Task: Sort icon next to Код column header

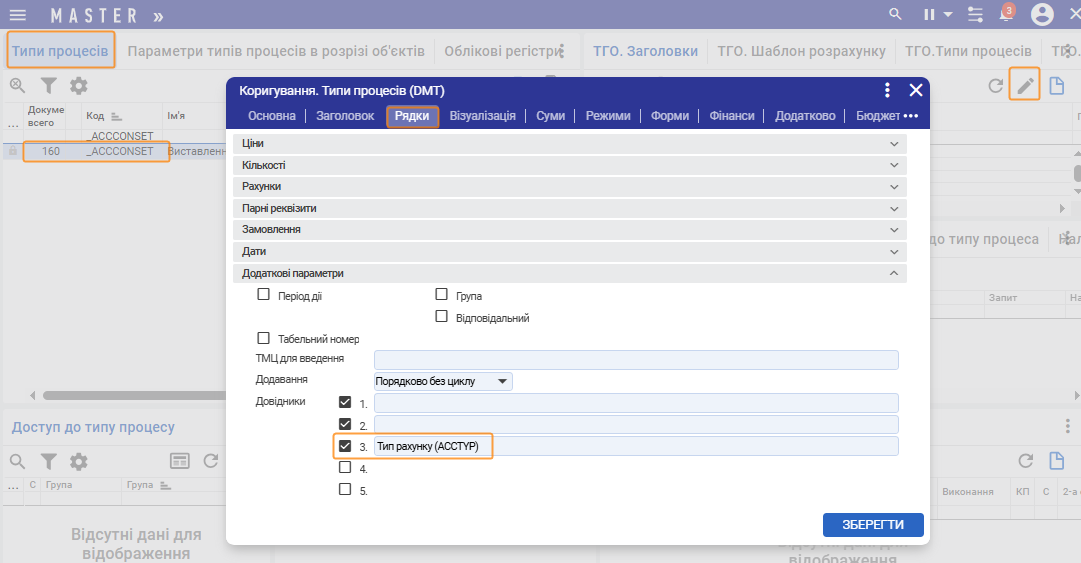Action: 116,116
